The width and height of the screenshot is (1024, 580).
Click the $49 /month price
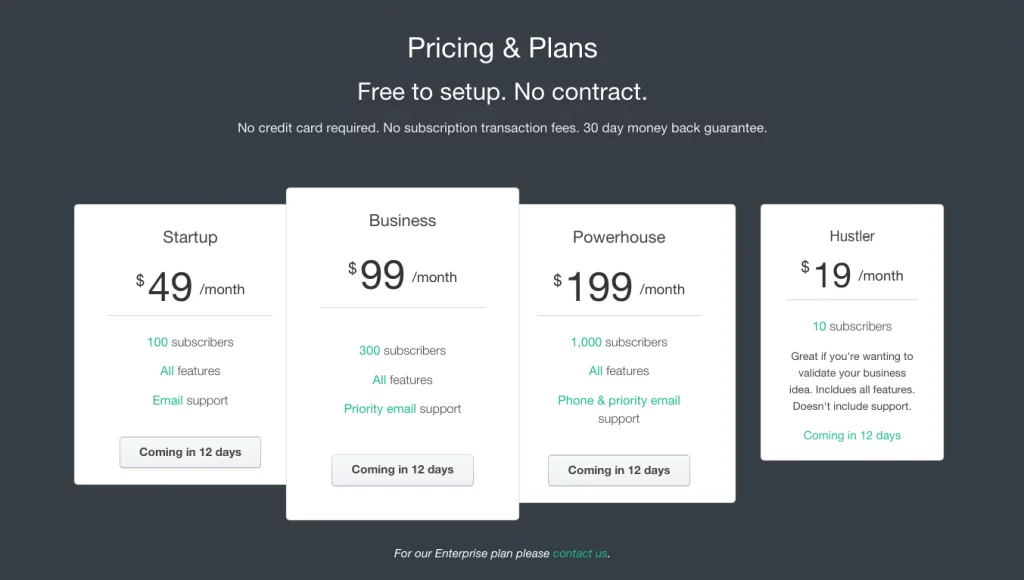pos(190,287)
